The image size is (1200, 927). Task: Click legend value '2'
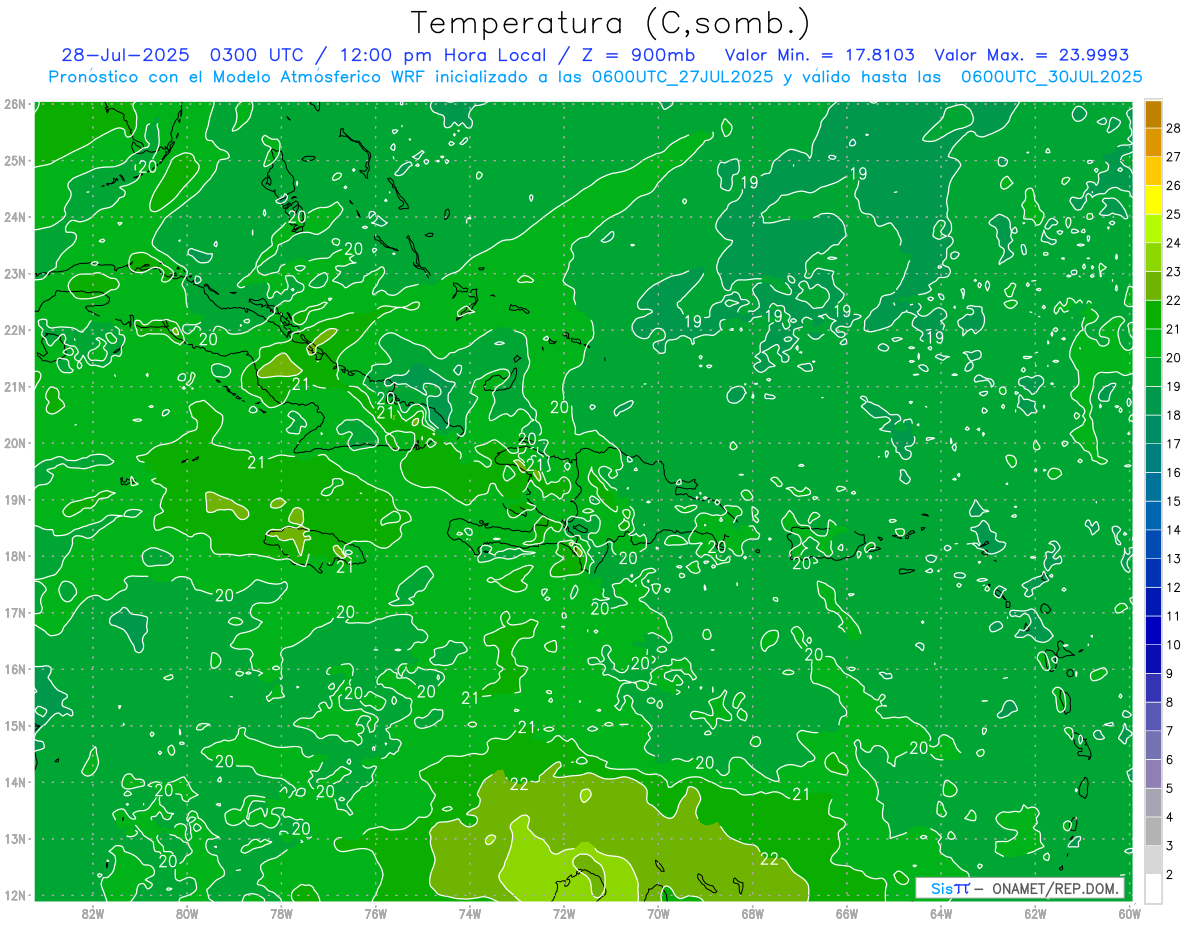(1170, 875)
